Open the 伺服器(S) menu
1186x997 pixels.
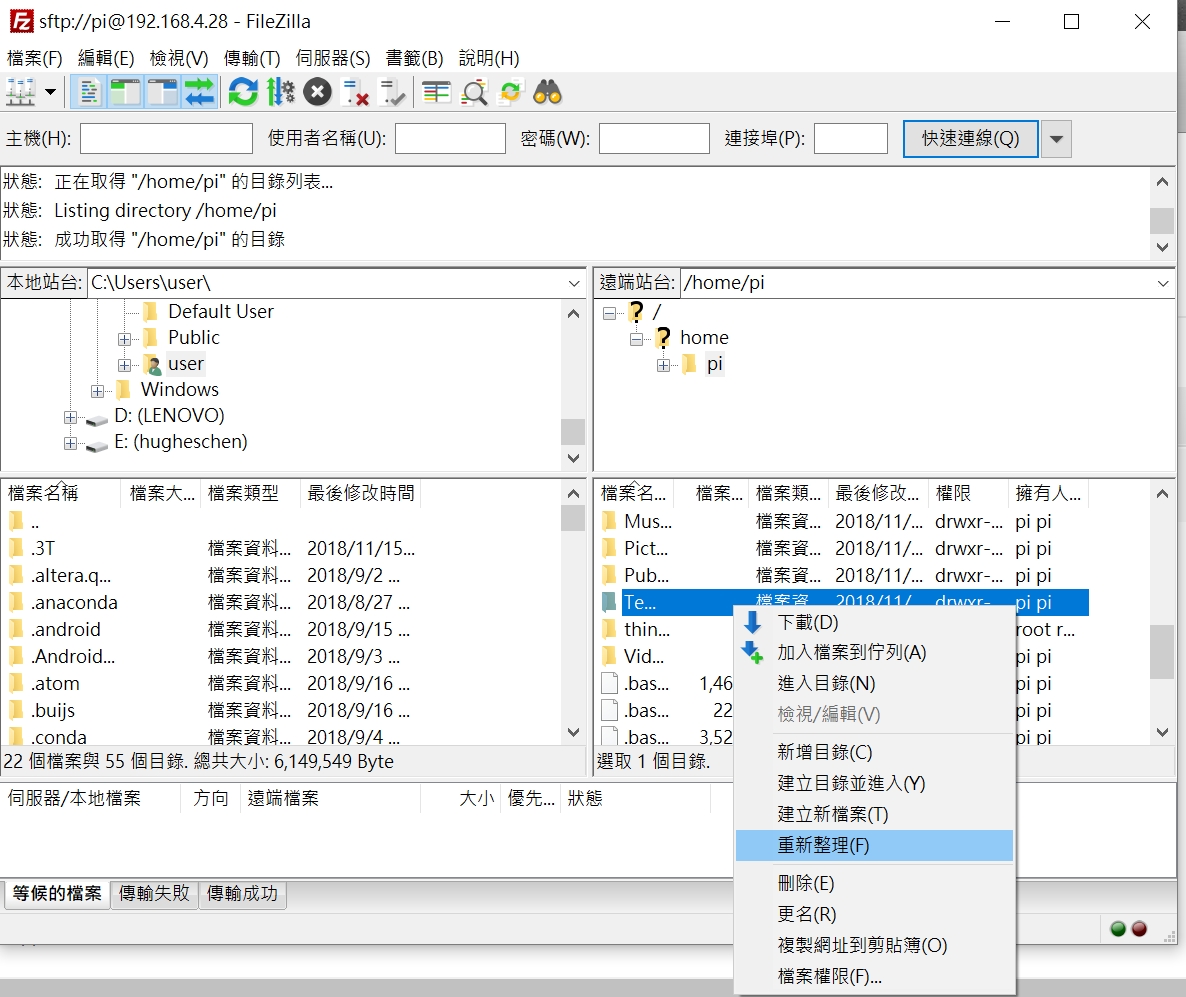pyautogui.click(x=330, y=58)
